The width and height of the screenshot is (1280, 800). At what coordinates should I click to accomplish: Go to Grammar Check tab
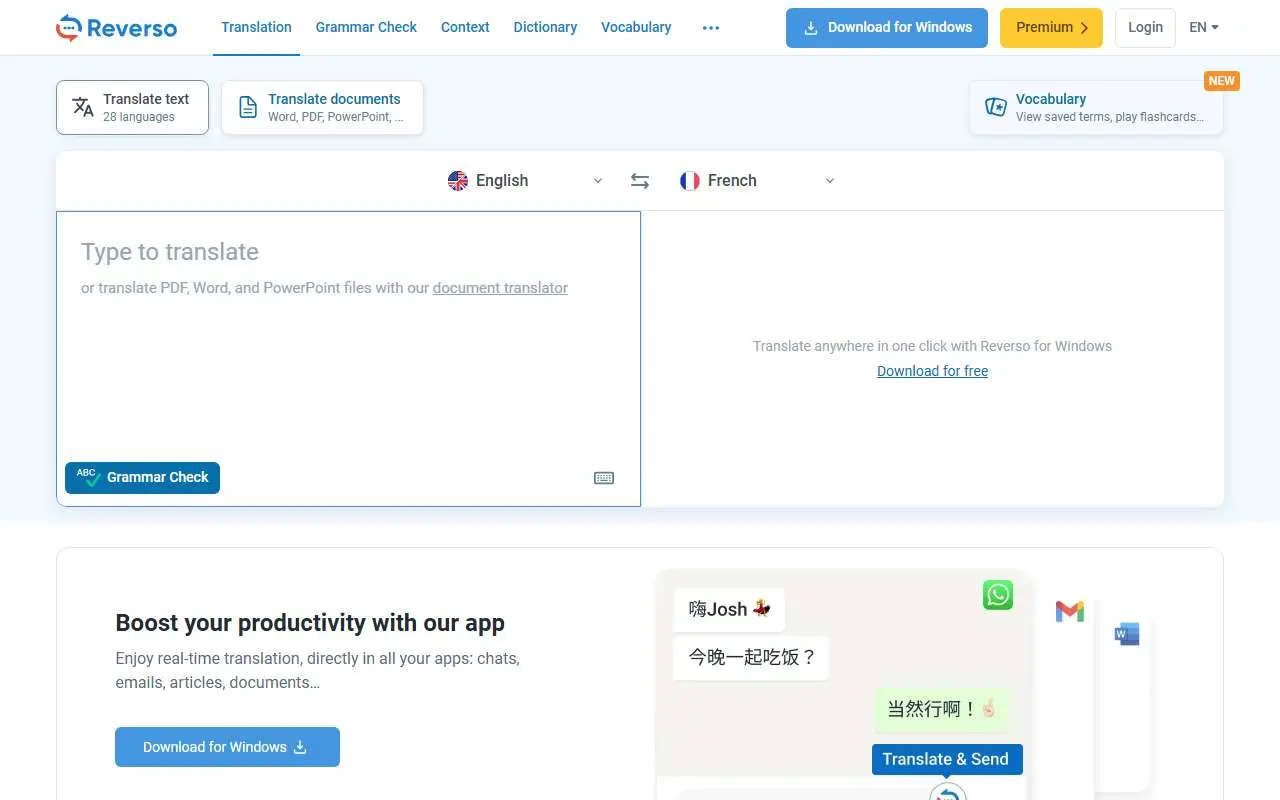coord(366,28)
